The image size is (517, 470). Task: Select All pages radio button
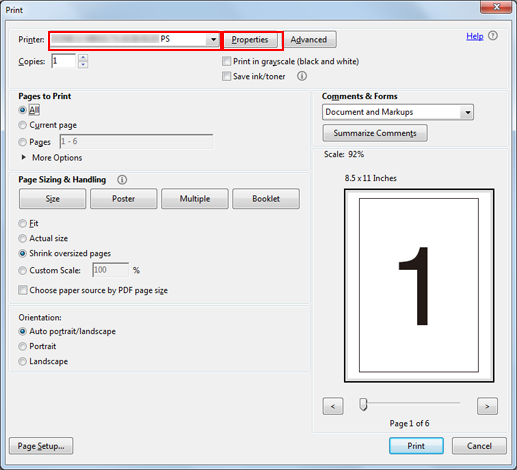pos(22,110)
